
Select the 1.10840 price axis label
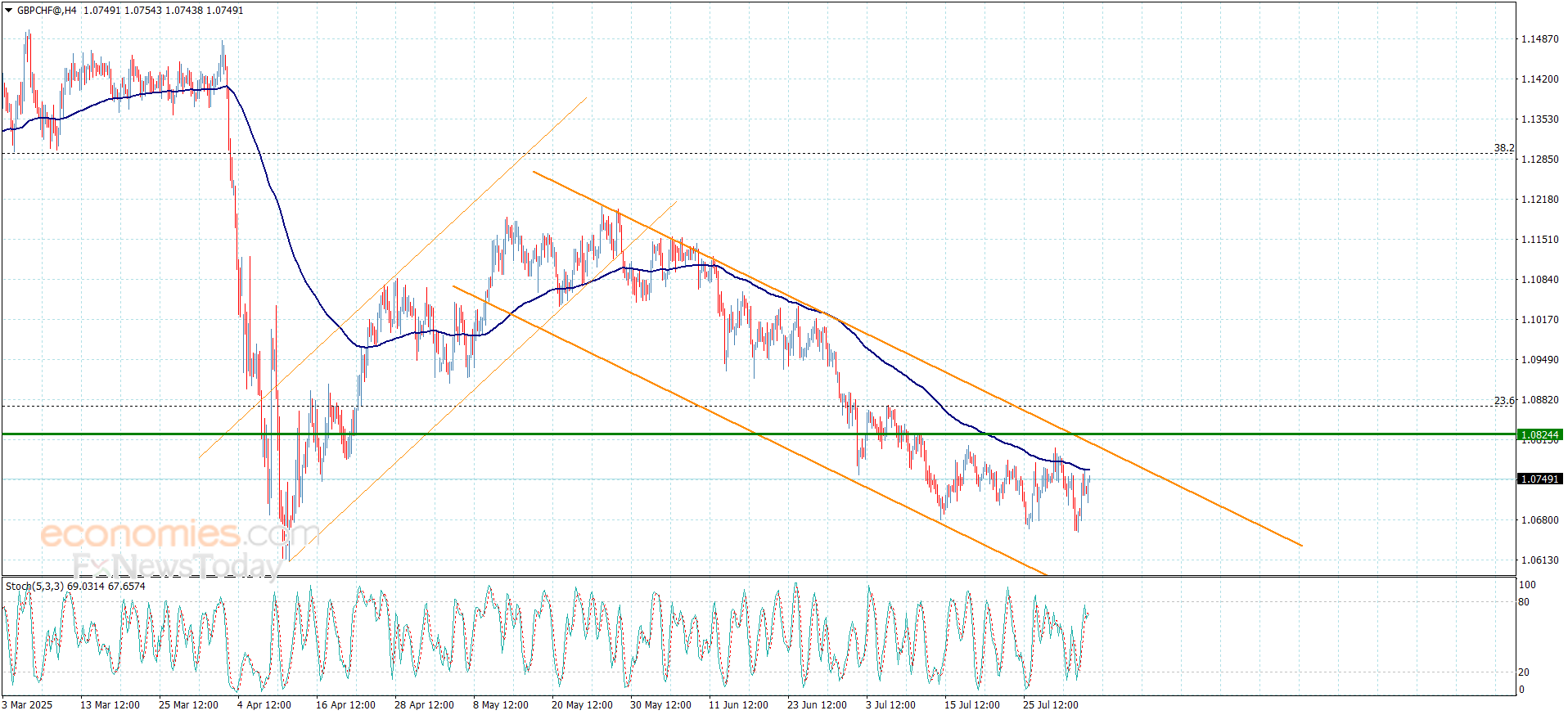1539,280
